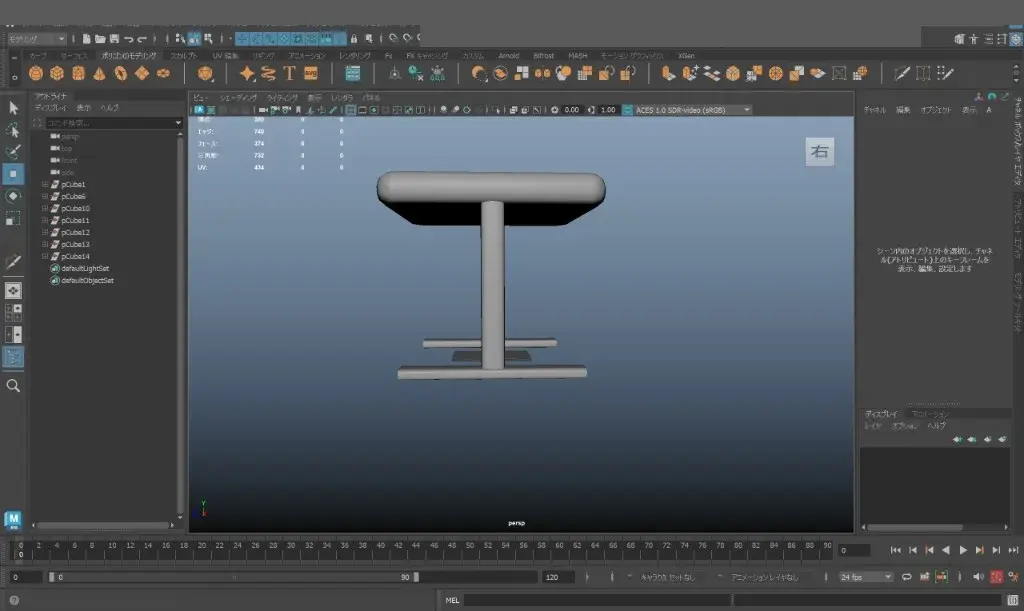
Task: Click the 右 view cube face
Action: click(820, 151)
